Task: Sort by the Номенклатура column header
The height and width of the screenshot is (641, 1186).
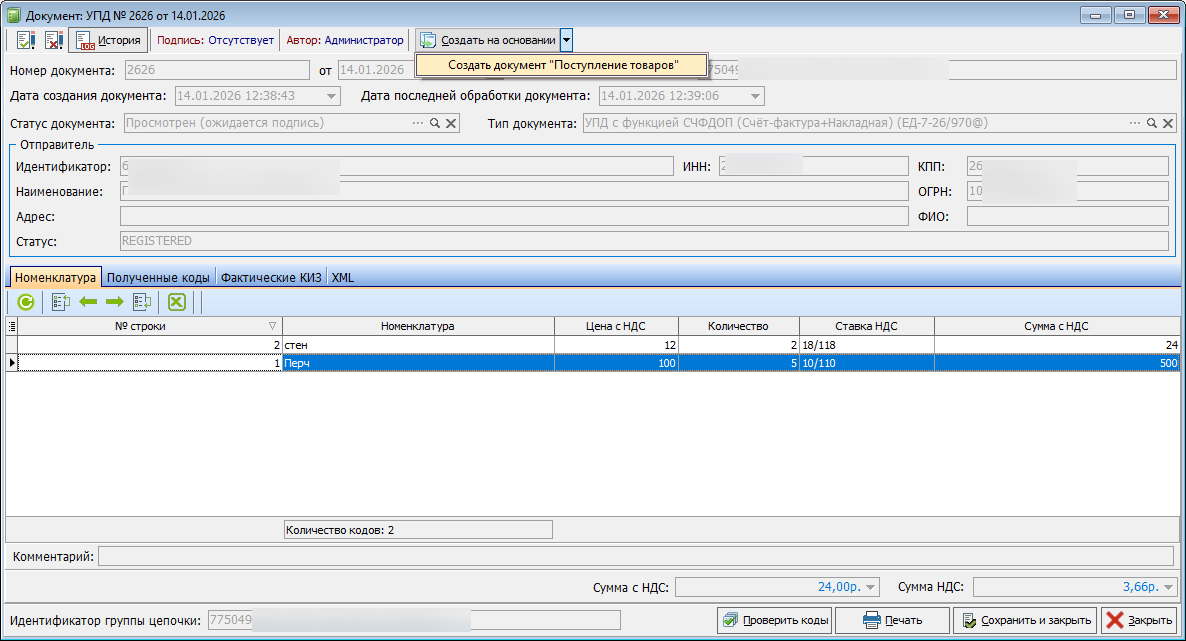Action: coord(418,326)
